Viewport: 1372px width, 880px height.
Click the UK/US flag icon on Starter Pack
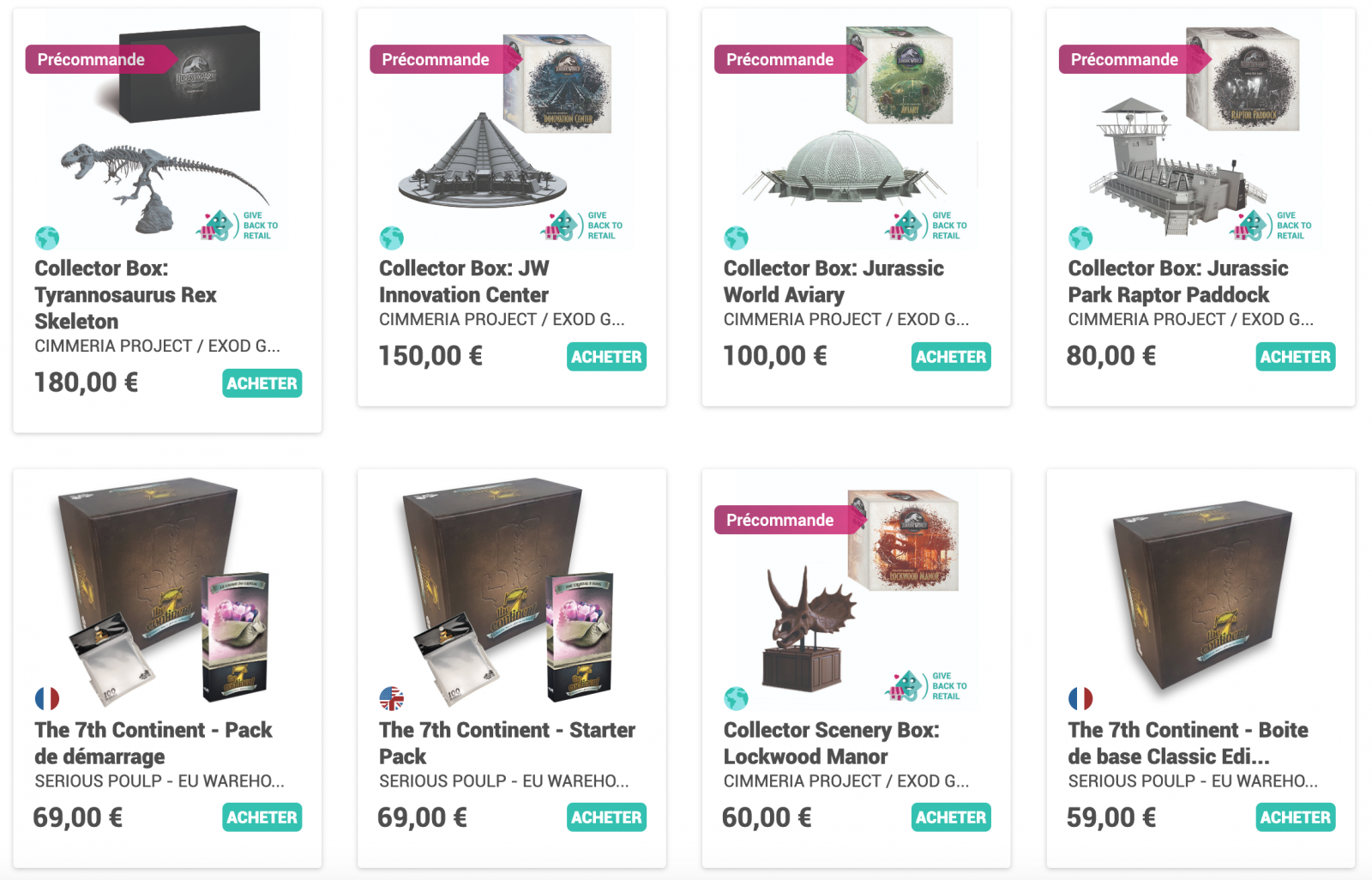pos(392,699)
